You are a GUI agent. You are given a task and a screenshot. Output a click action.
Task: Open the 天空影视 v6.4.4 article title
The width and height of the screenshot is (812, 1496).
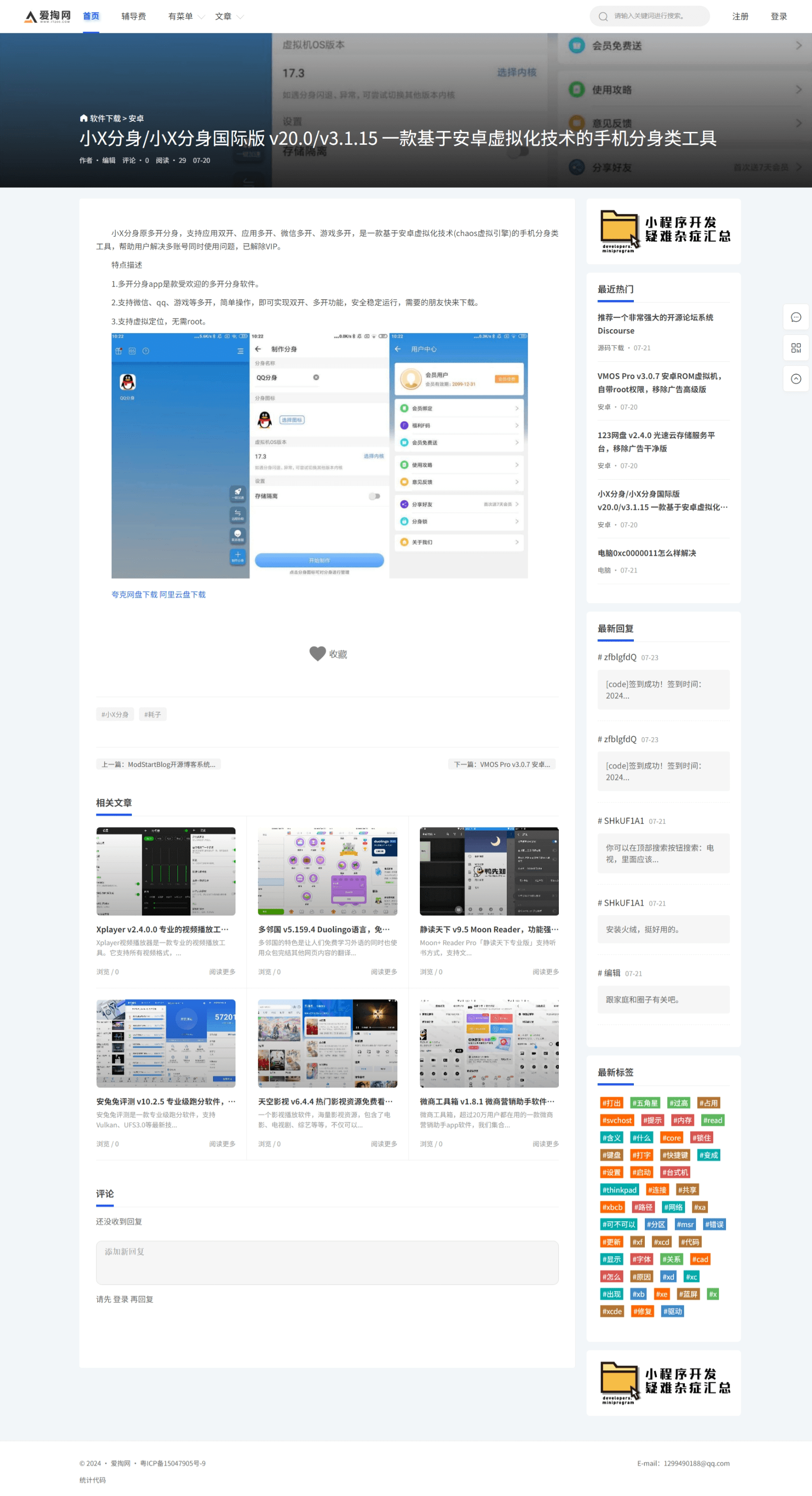(x=325, y=1101)
